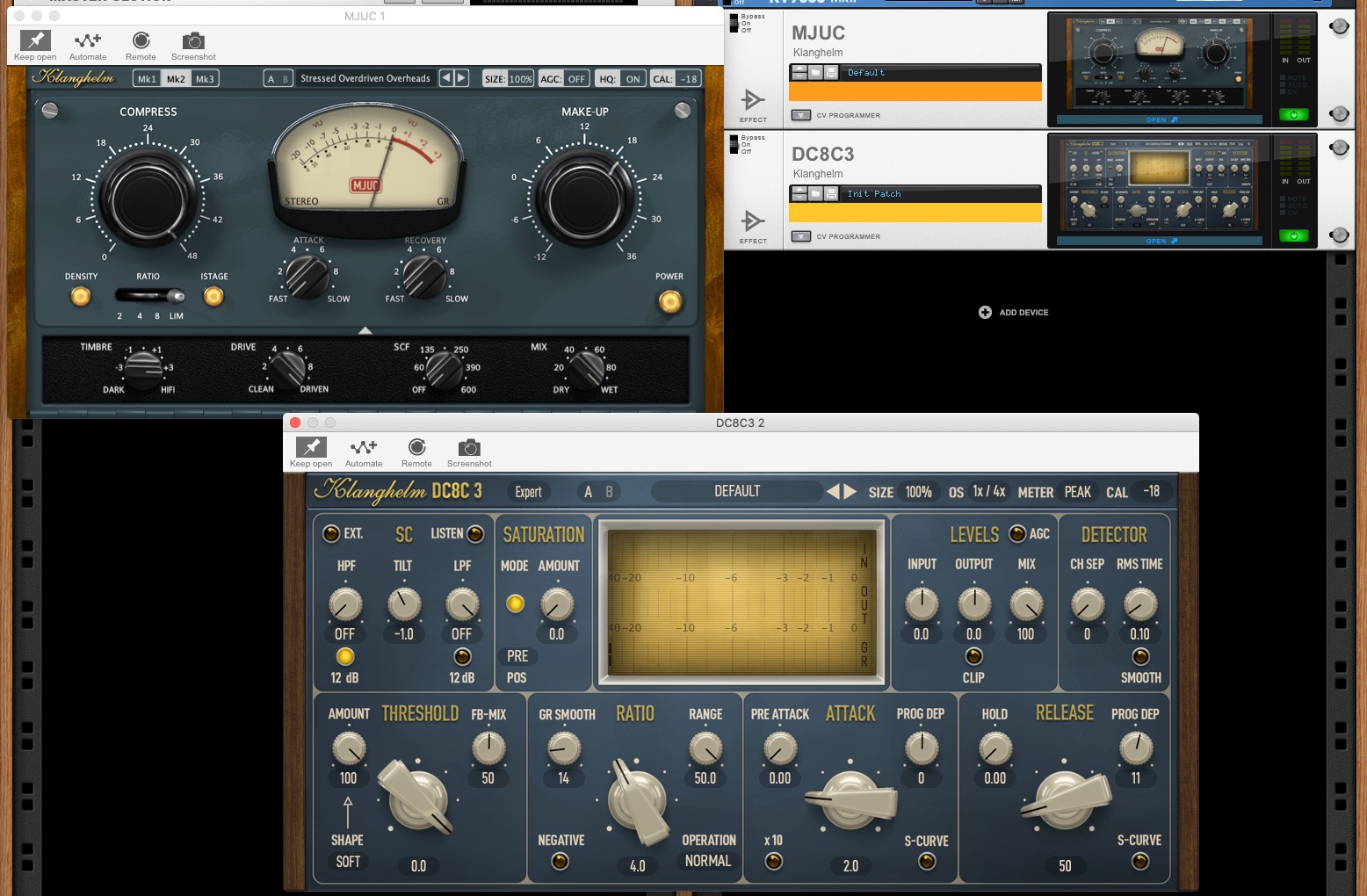1367x896 pixels.
Task: Select preset slot B in DC8C3
Action: [x=609, y=492]
